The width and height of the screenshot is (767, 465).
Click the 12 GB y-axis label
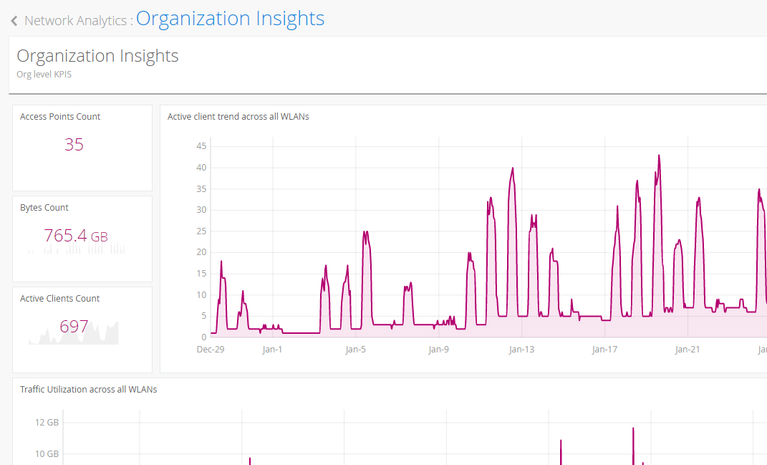pyautogui.click(x=47, y=423)
